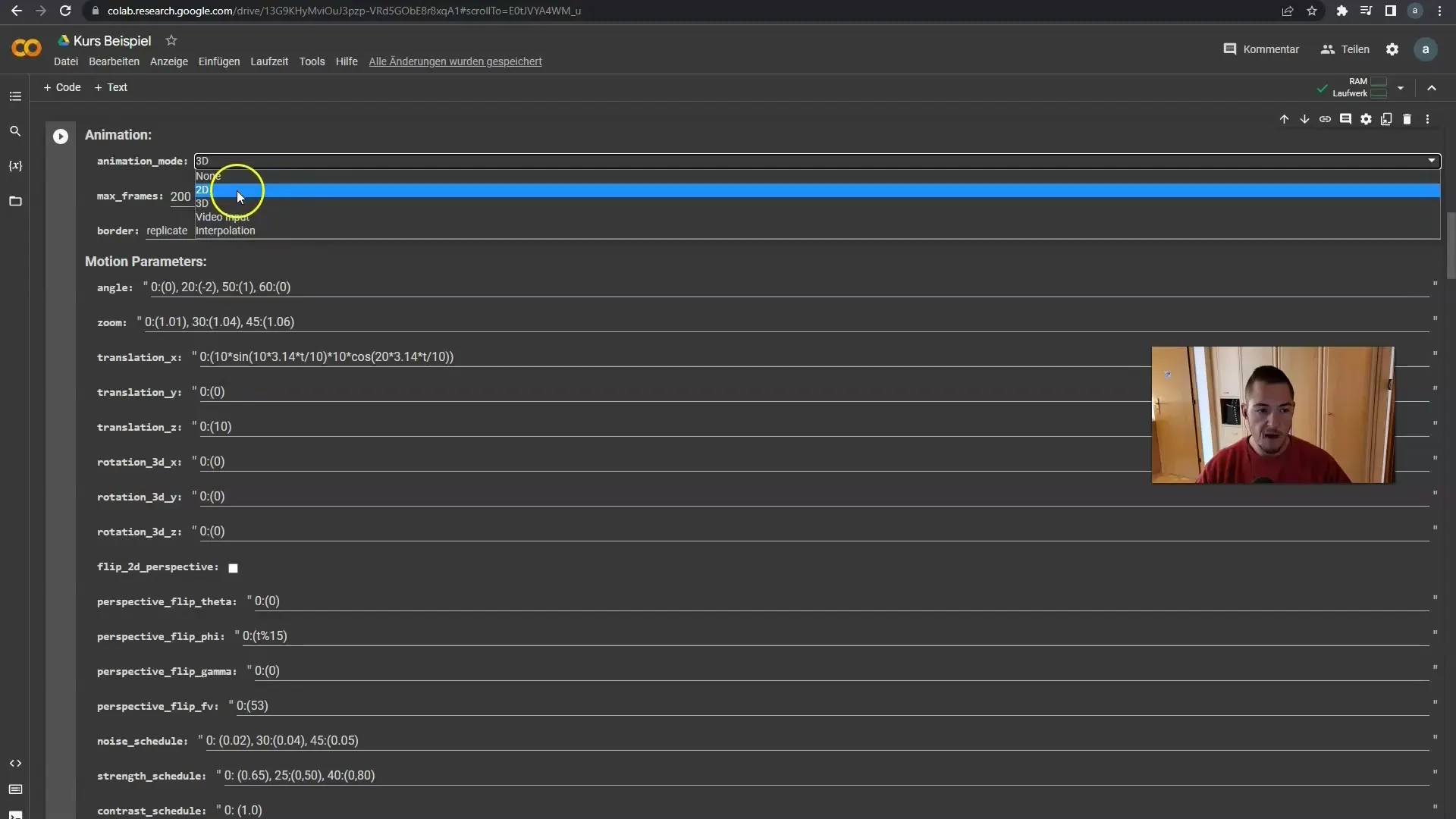Select 3D option in animation_mode list

tap(817, 203)
